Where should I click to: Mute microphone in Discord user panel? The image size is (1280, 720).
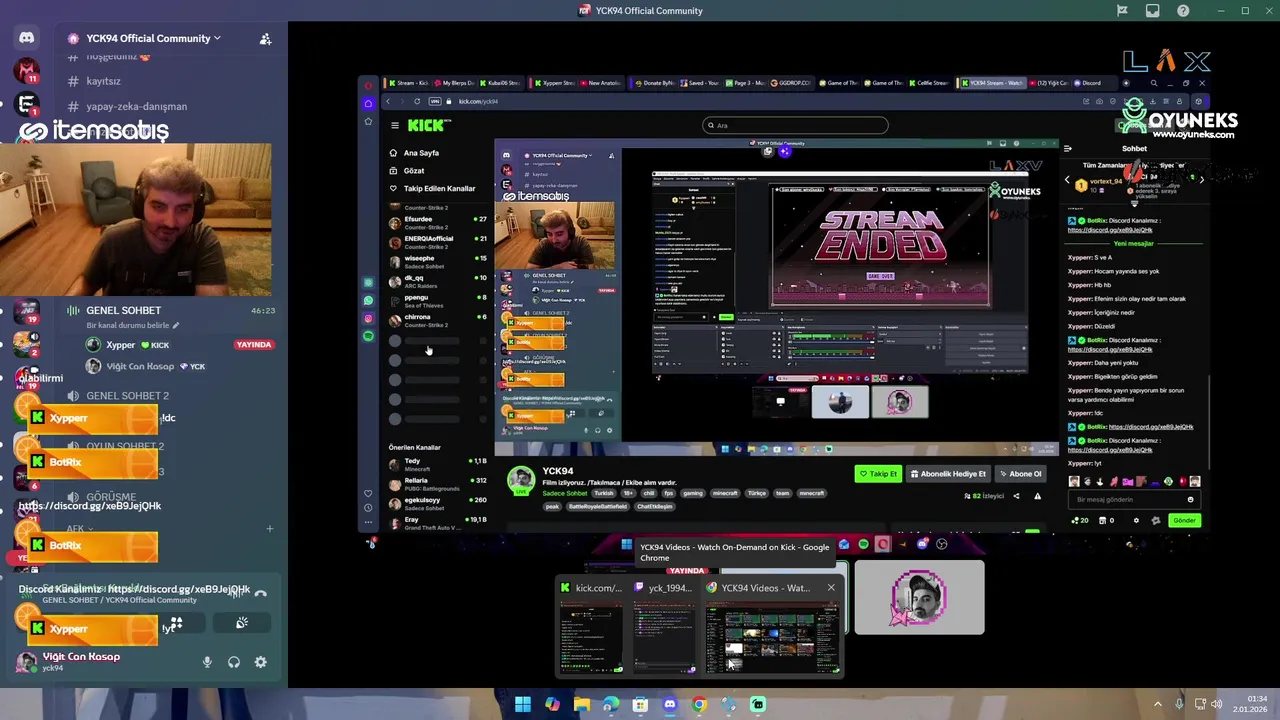[207, 662]
